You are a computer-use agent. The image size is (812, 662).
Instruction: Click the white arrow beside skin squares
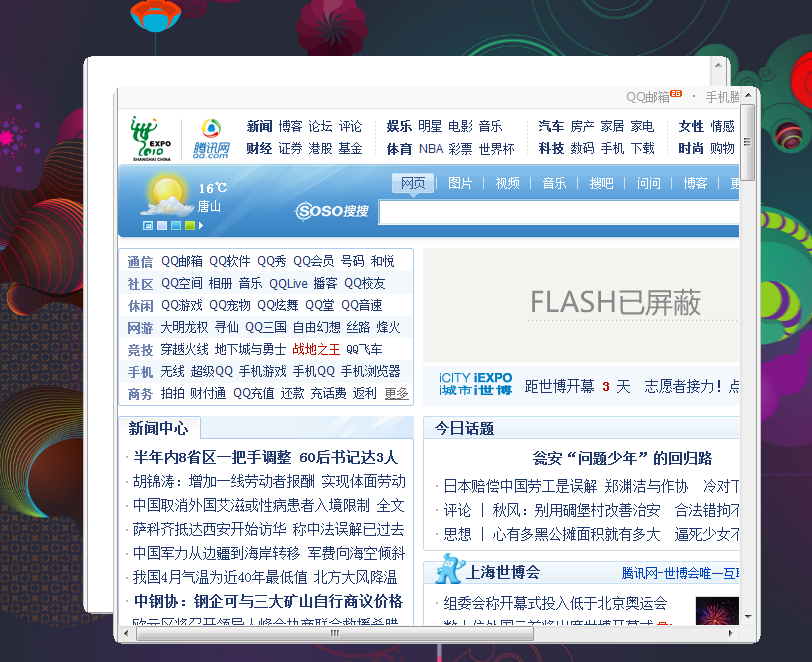coord(201,226)
